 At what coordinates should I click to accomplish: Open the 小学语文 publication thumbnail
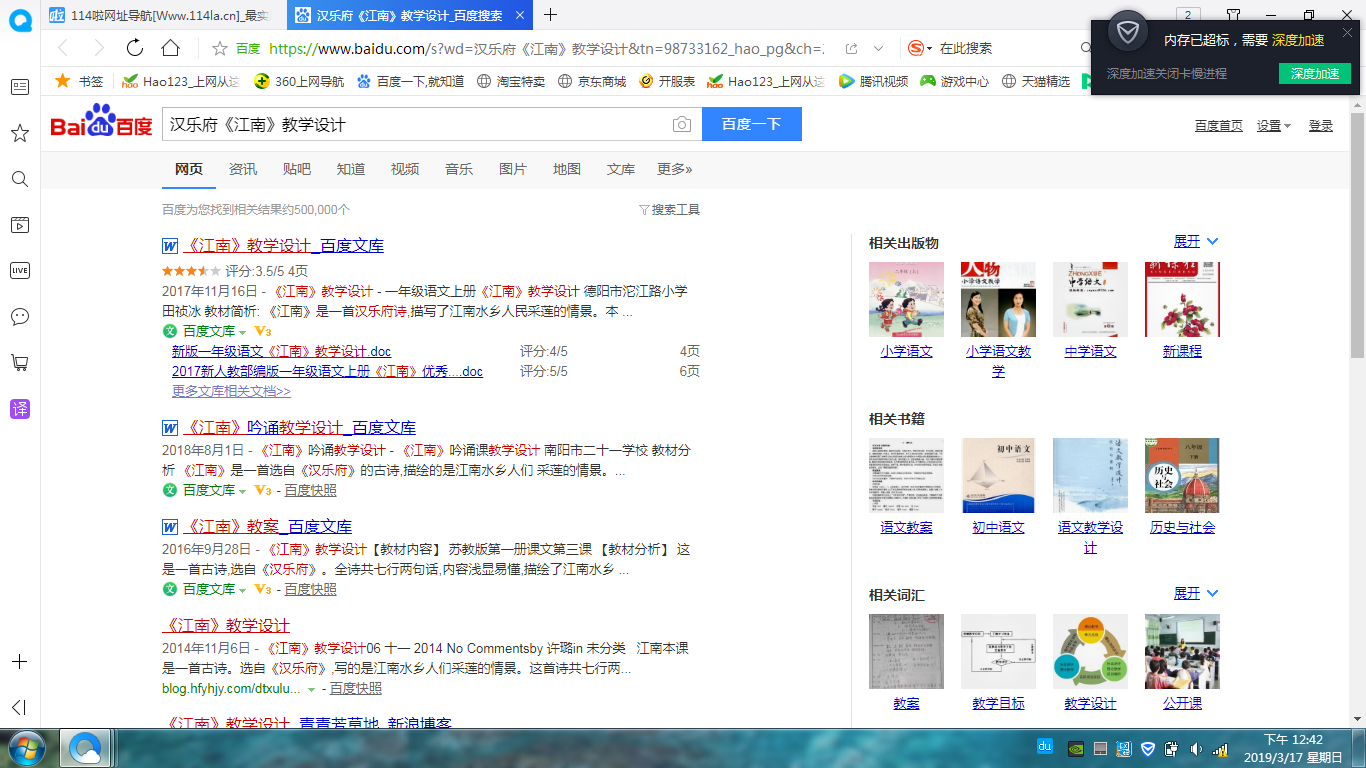(x=906, y=299)
